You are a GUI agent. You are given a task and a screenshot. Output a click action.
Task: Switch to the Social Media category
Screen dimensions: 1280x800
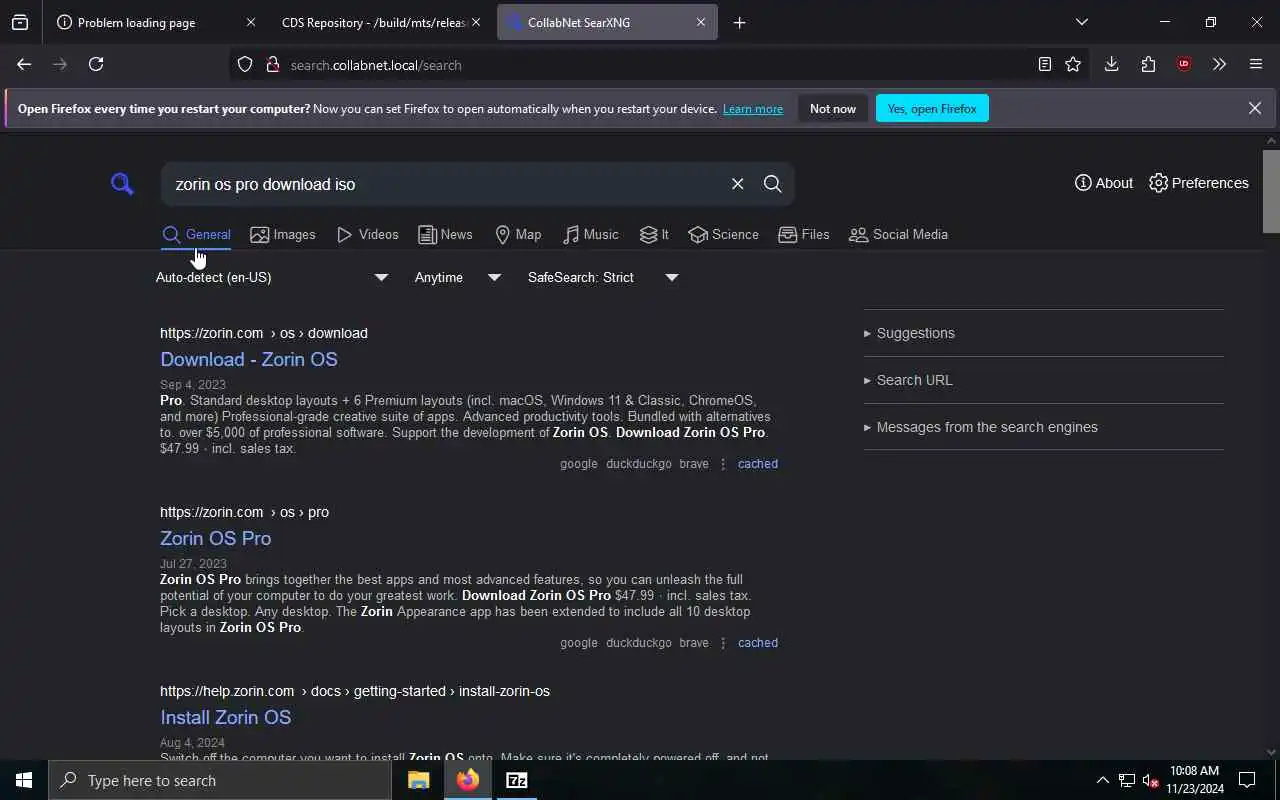pos(898,234)
